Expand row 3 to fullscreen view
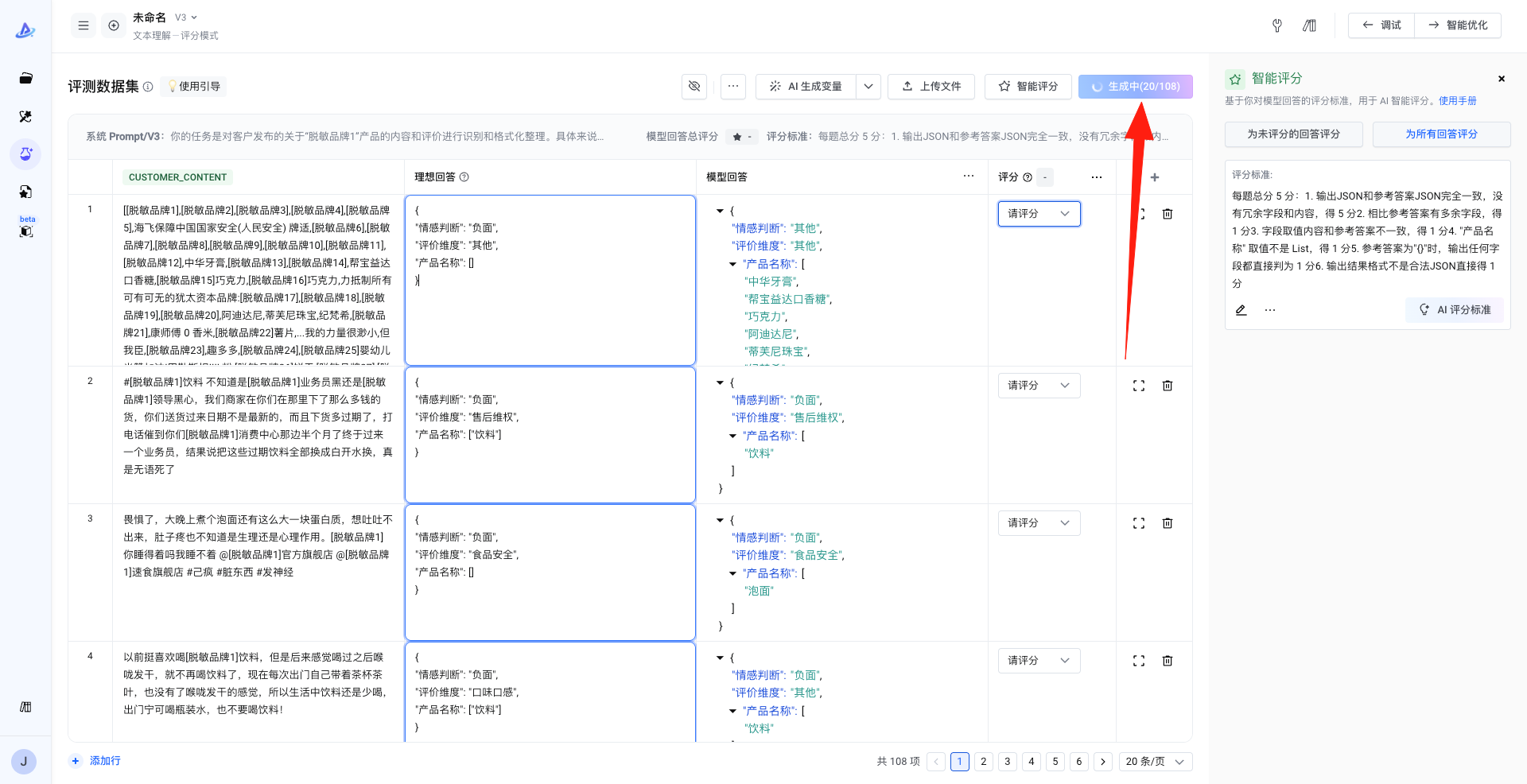The image size is (1527, 784). click(x=1139, y=523)
